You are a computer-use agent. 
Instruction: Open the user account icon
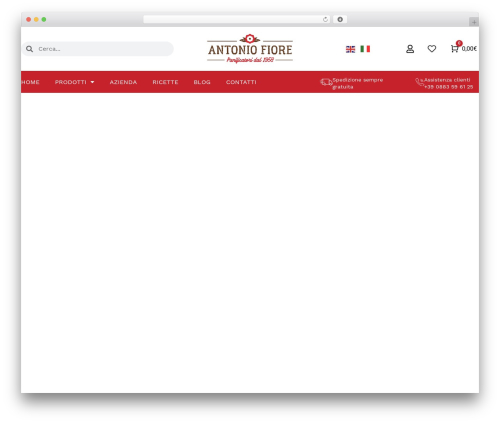[x=410, y=49]
